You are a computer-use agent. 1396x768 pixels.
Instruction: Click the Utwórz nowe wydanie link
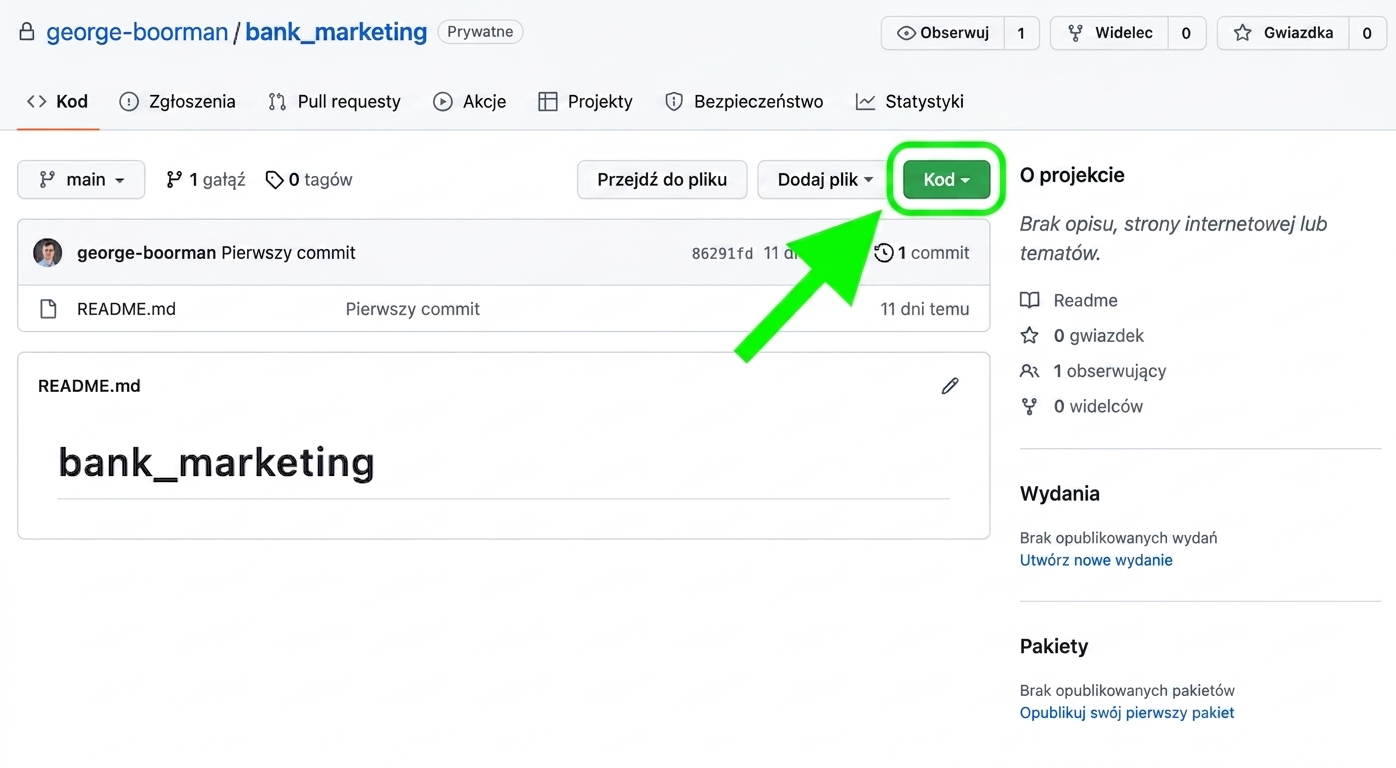coord(1096,560)
